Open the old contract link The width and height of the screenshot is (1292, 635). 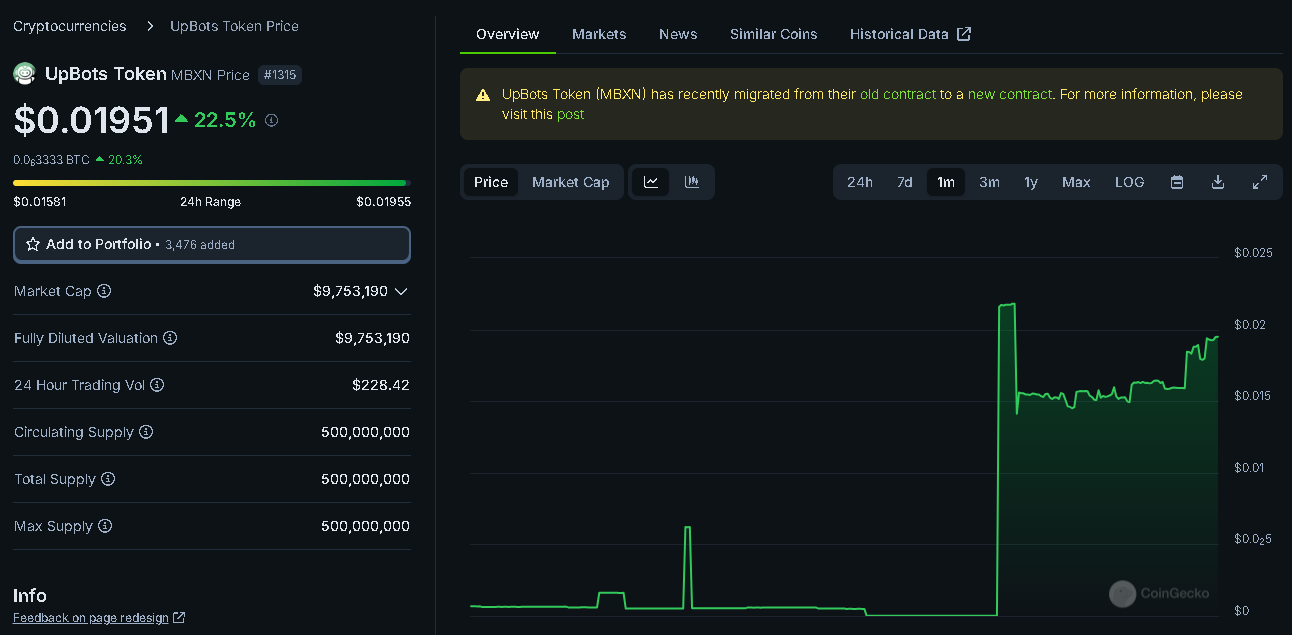(897, 94)
